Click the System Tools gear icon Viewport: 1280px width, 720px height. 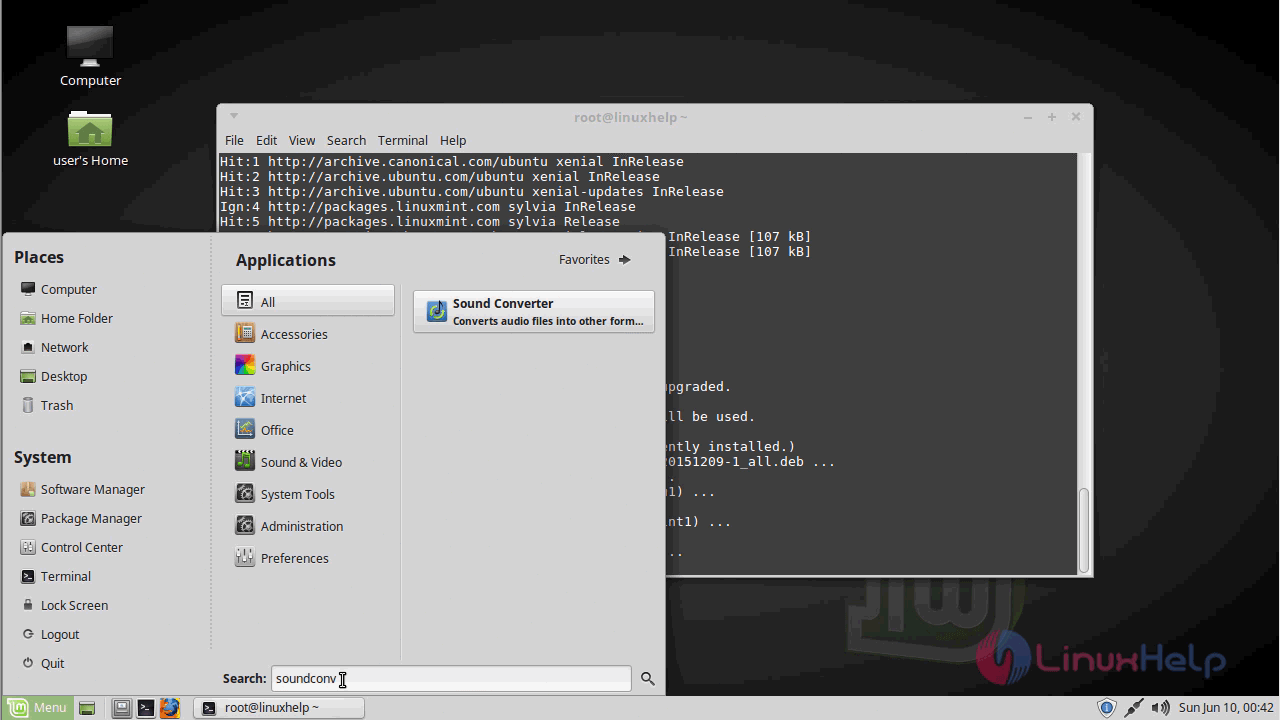tap(244, 493)
